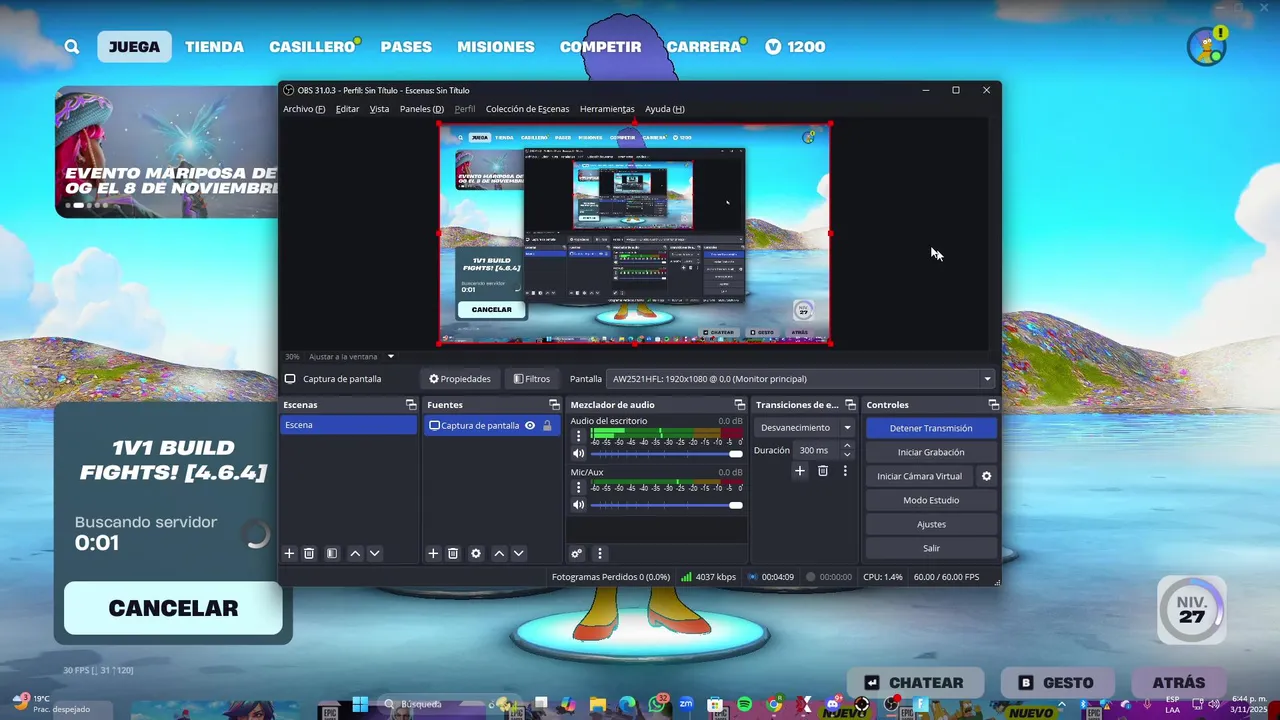Image resolution: width=1280 pixels, height=720 pixels.
Task: Open Audio del escritorio three-dot options
Action: click(x=578, y=436)
